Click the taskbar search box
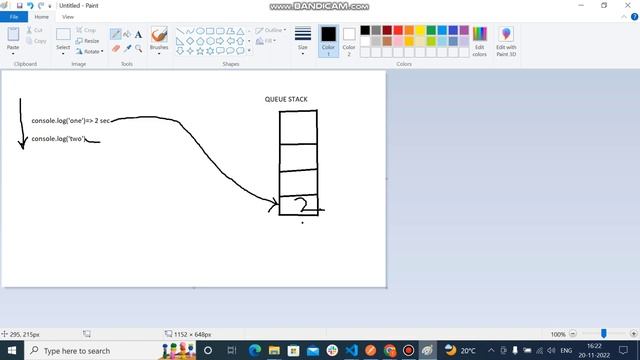The height and width of the screenshot is (360, 640). 110,350
